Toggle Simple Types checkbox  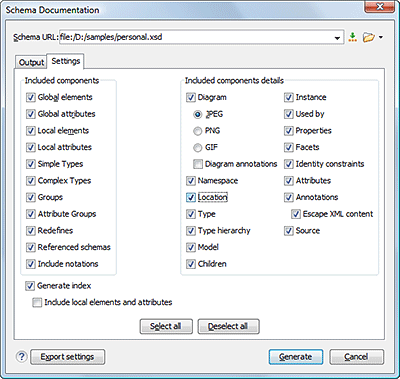point(31,164)
